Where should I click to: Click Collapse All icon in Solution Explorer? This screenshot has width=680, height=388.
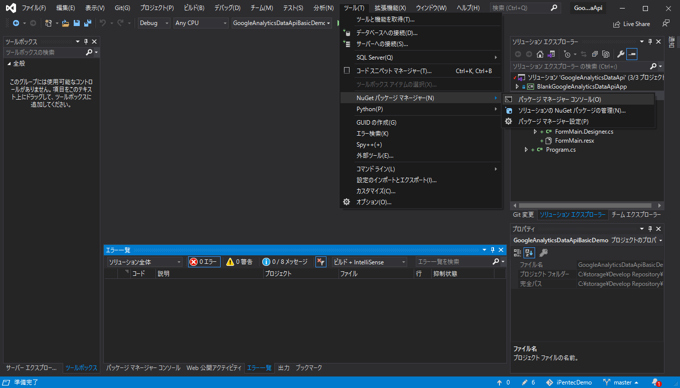pos(595,54)
